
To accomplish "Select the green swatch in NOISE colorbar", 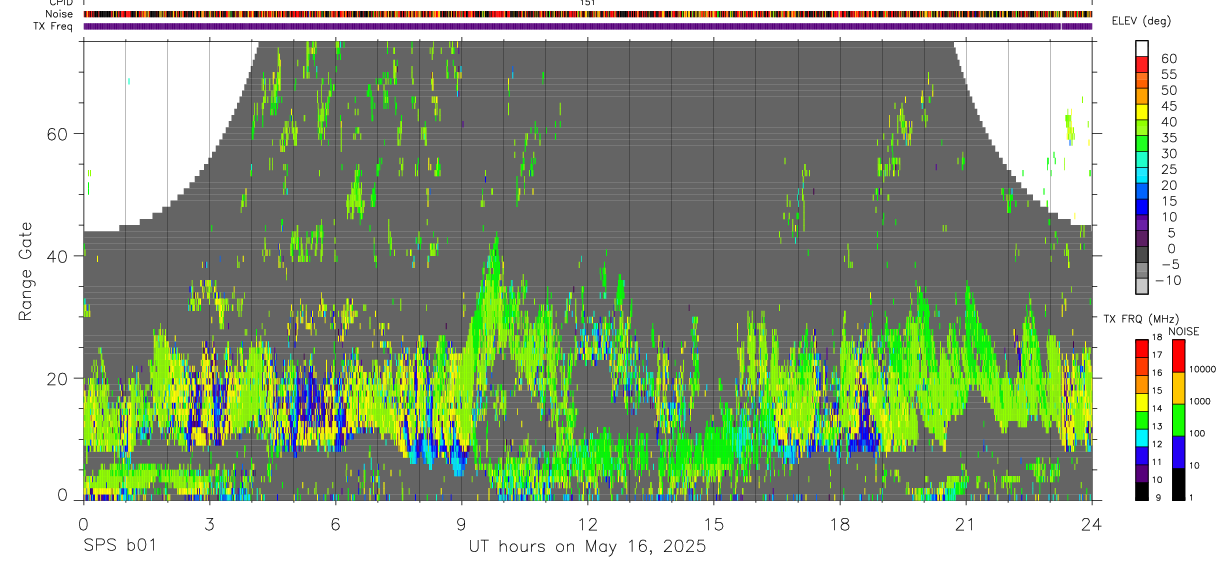I will (1179, 420).
